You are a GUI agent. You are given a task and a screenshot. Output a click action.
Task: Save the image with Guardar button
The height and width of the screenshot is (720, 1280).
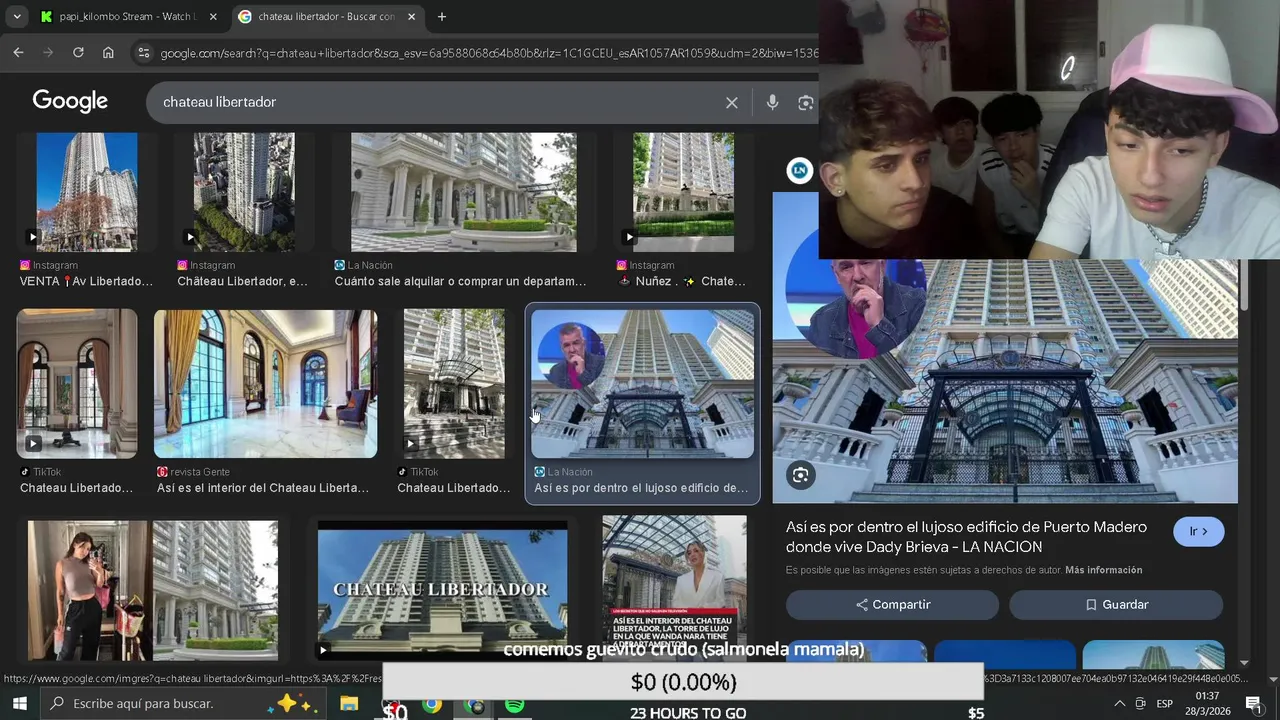1116,605
